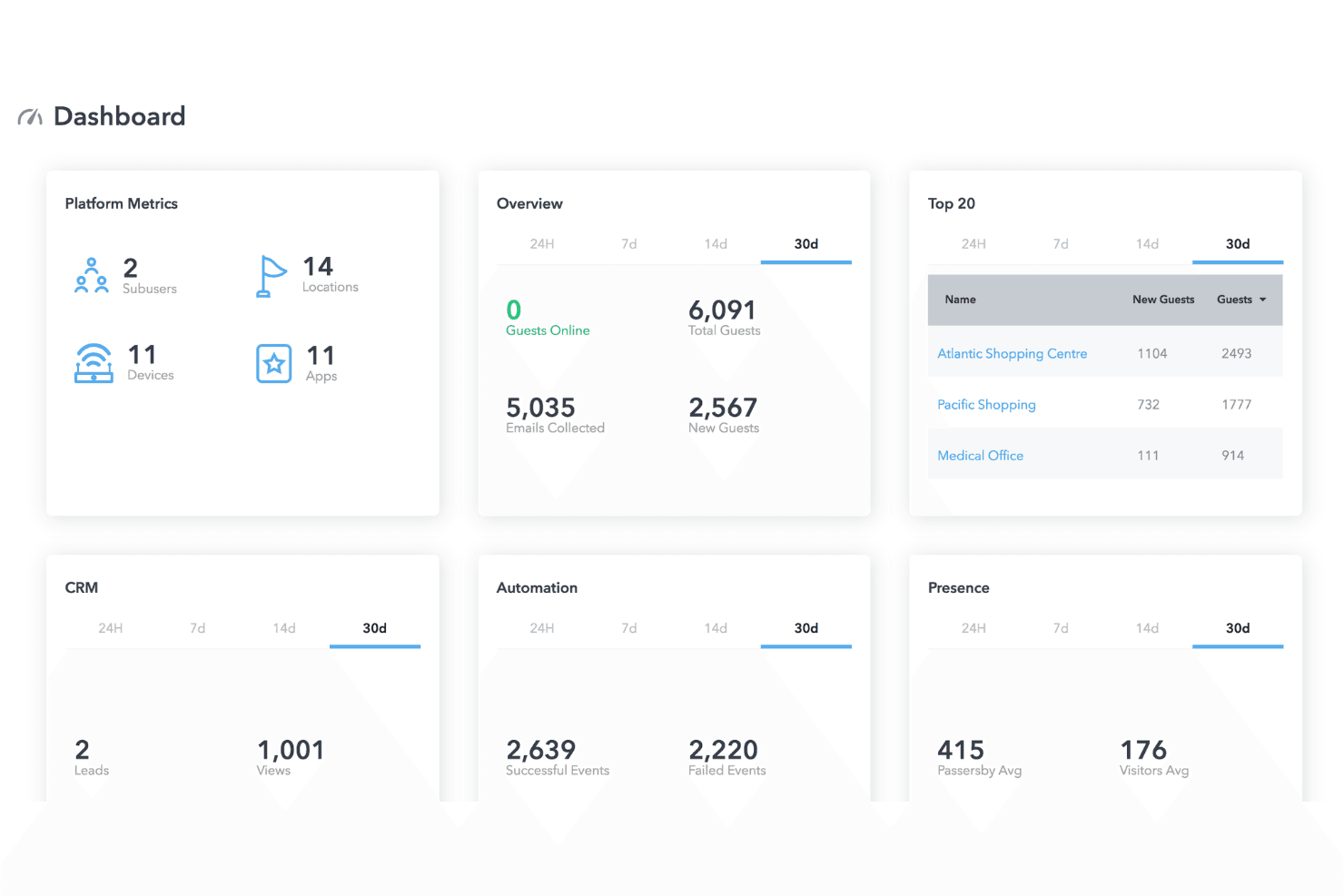Click the 5,035 Emails Collected value
The image size is (1344, 896).
(540, 407)
